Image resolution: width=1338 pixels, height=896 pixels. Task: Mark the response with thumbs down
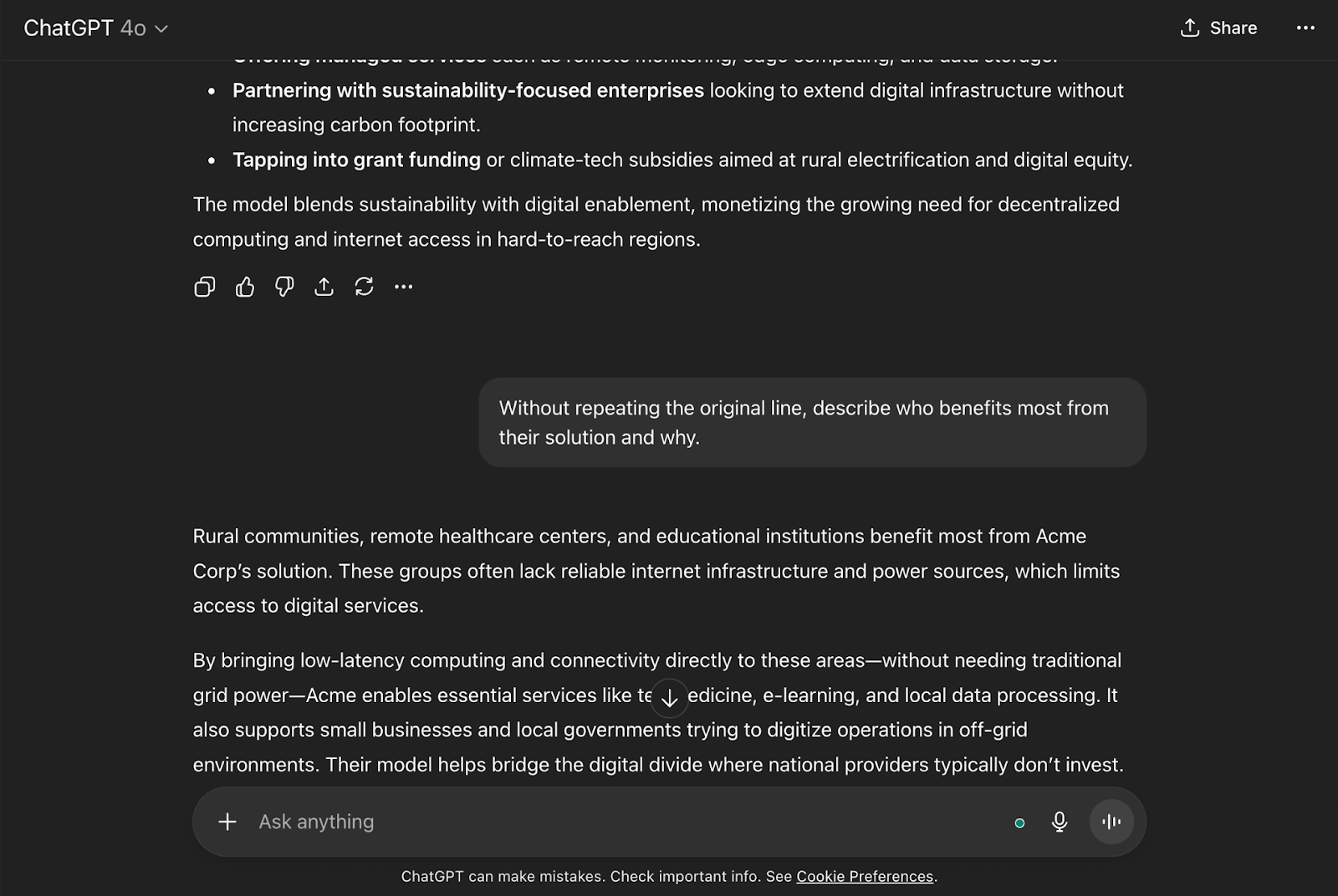pos(284,287)
